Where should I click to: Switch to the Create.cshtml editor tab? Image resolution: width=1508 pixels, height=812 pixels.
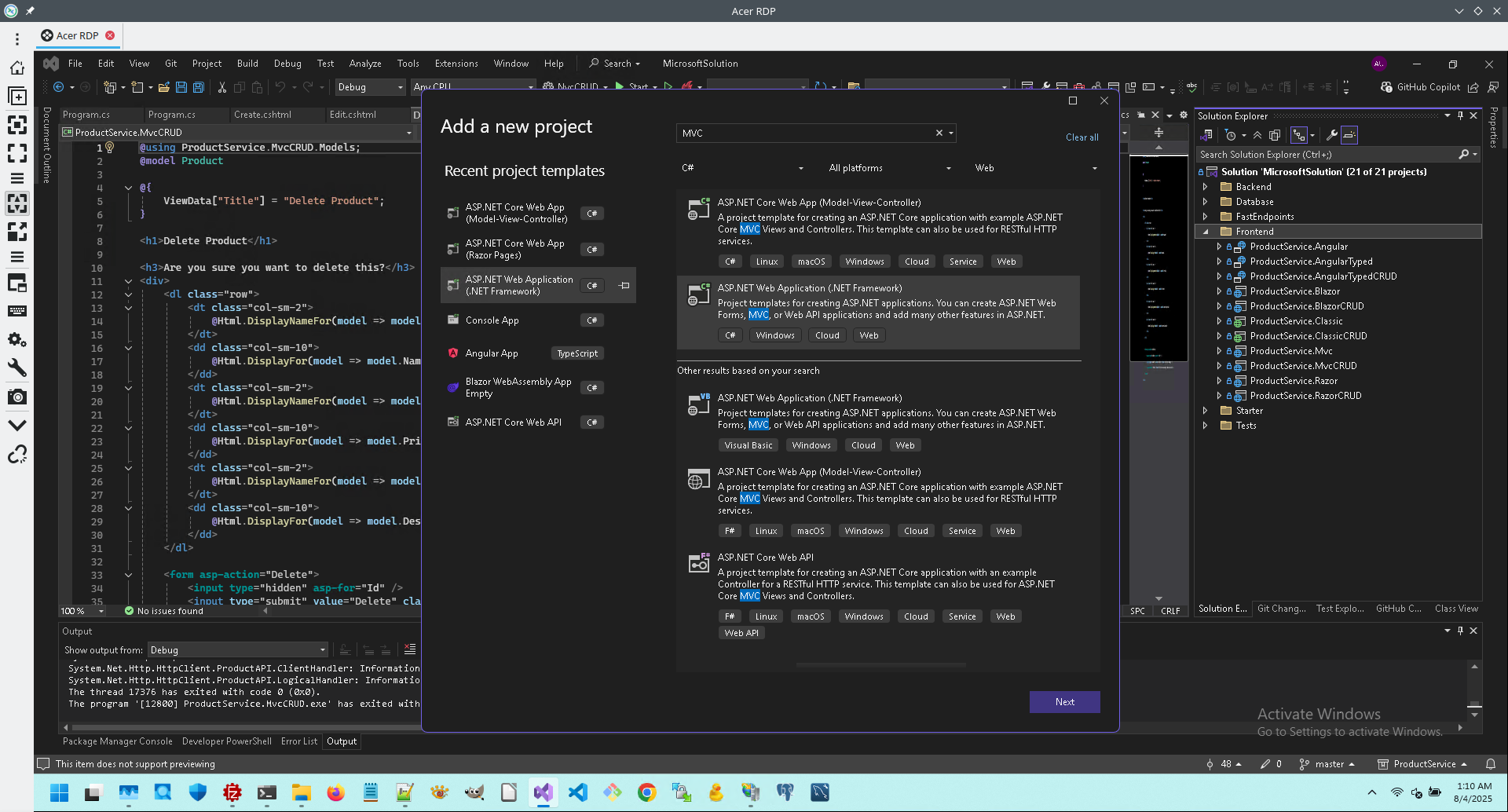263,115
